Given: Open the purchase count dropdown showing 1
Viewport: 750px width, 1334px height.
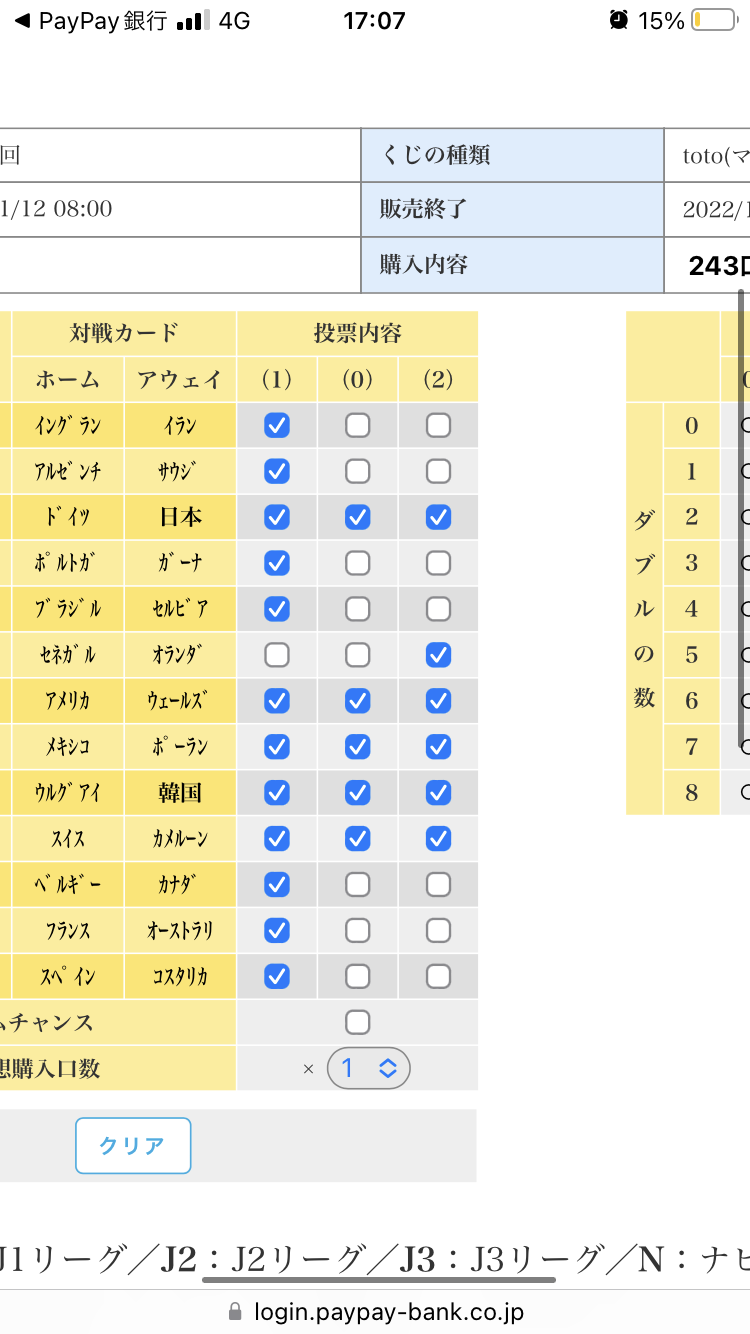Looking at the screenshot, I should pyautogui.click(x=369, y=1069).
